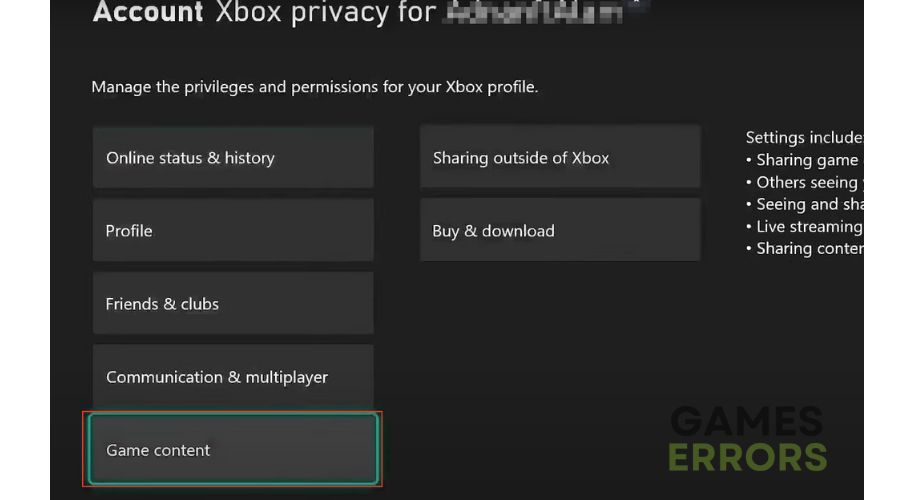Click the 'Sharing game' bullet item
The image size is (900, 500).
pos(804,160)
